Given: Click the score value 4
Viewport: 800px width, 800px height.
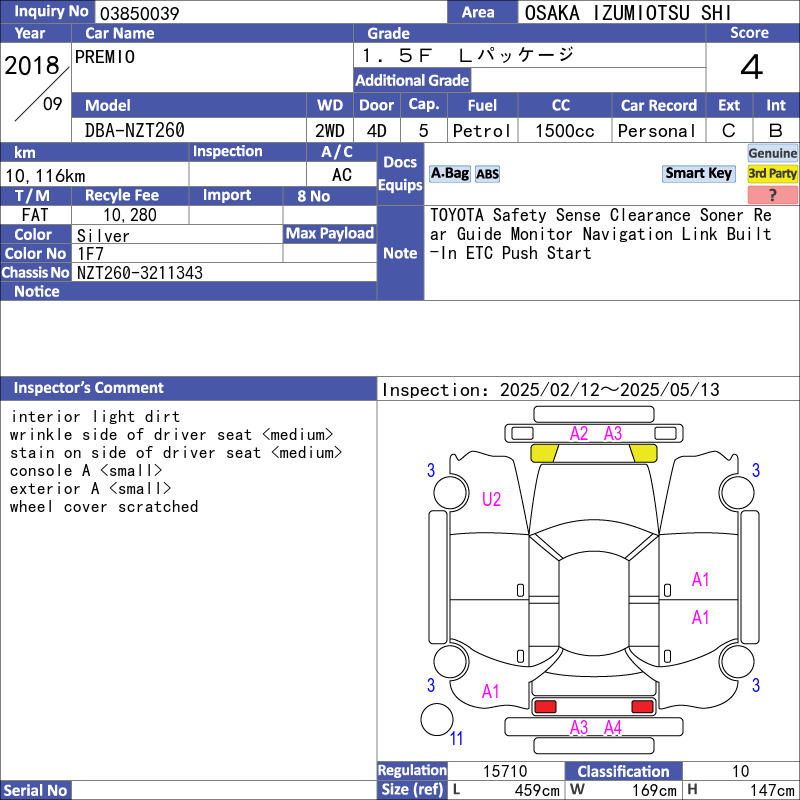Looking at the screenshot, I should tap(751, 67).
